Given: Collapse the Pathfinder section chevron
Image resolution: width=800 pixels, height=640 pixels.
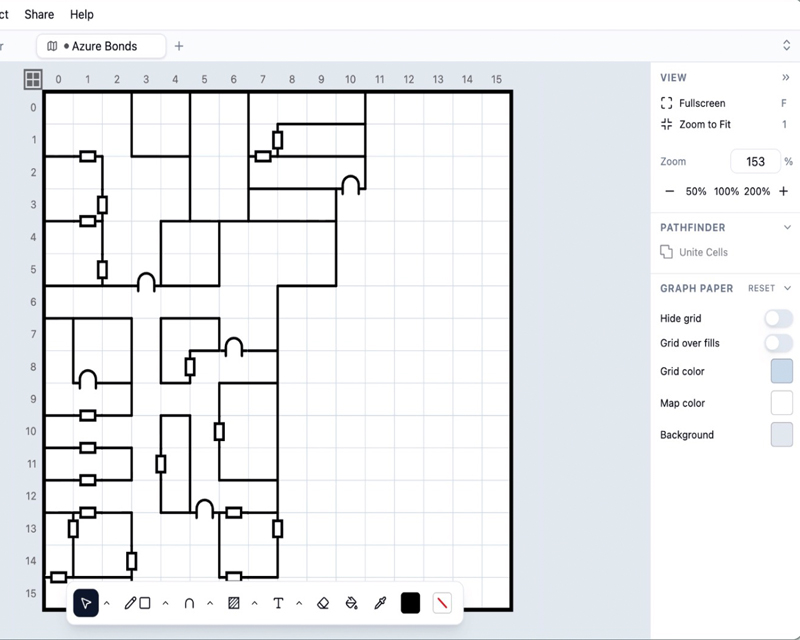Looking at the screenshot, I should pos(787,228).
